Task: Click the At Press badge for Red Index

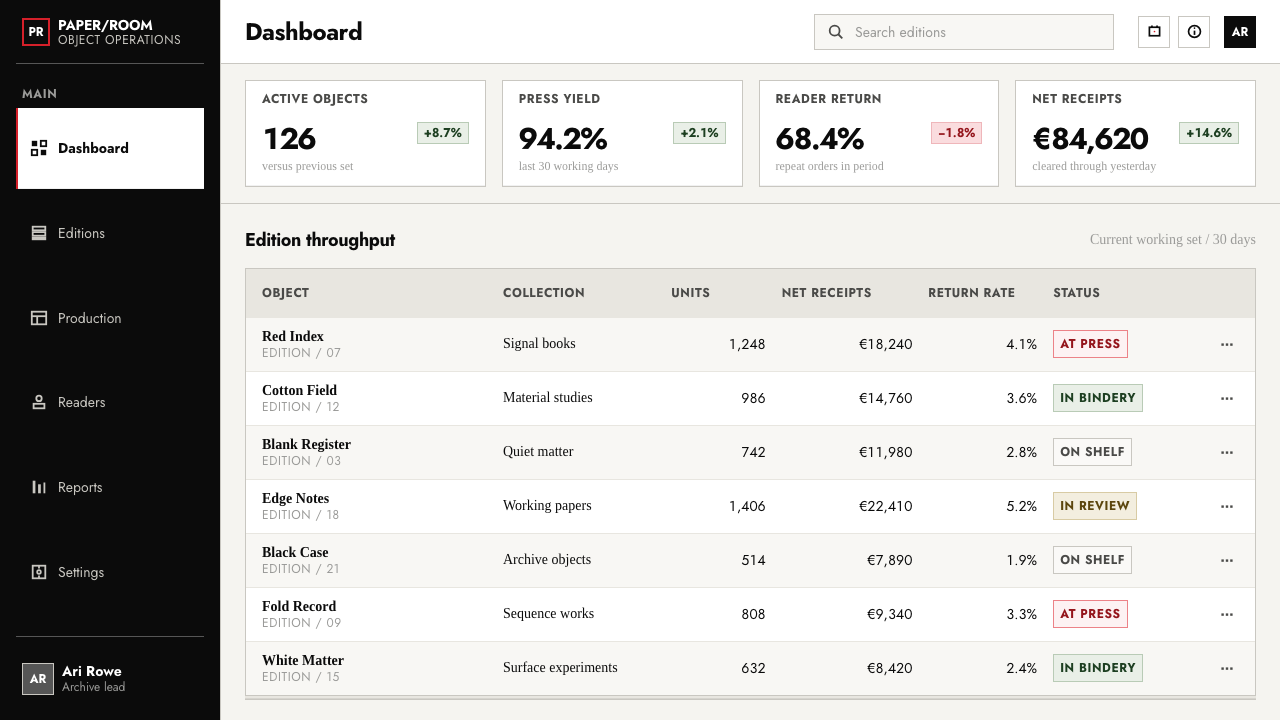Action: [x=1090, y=344]
